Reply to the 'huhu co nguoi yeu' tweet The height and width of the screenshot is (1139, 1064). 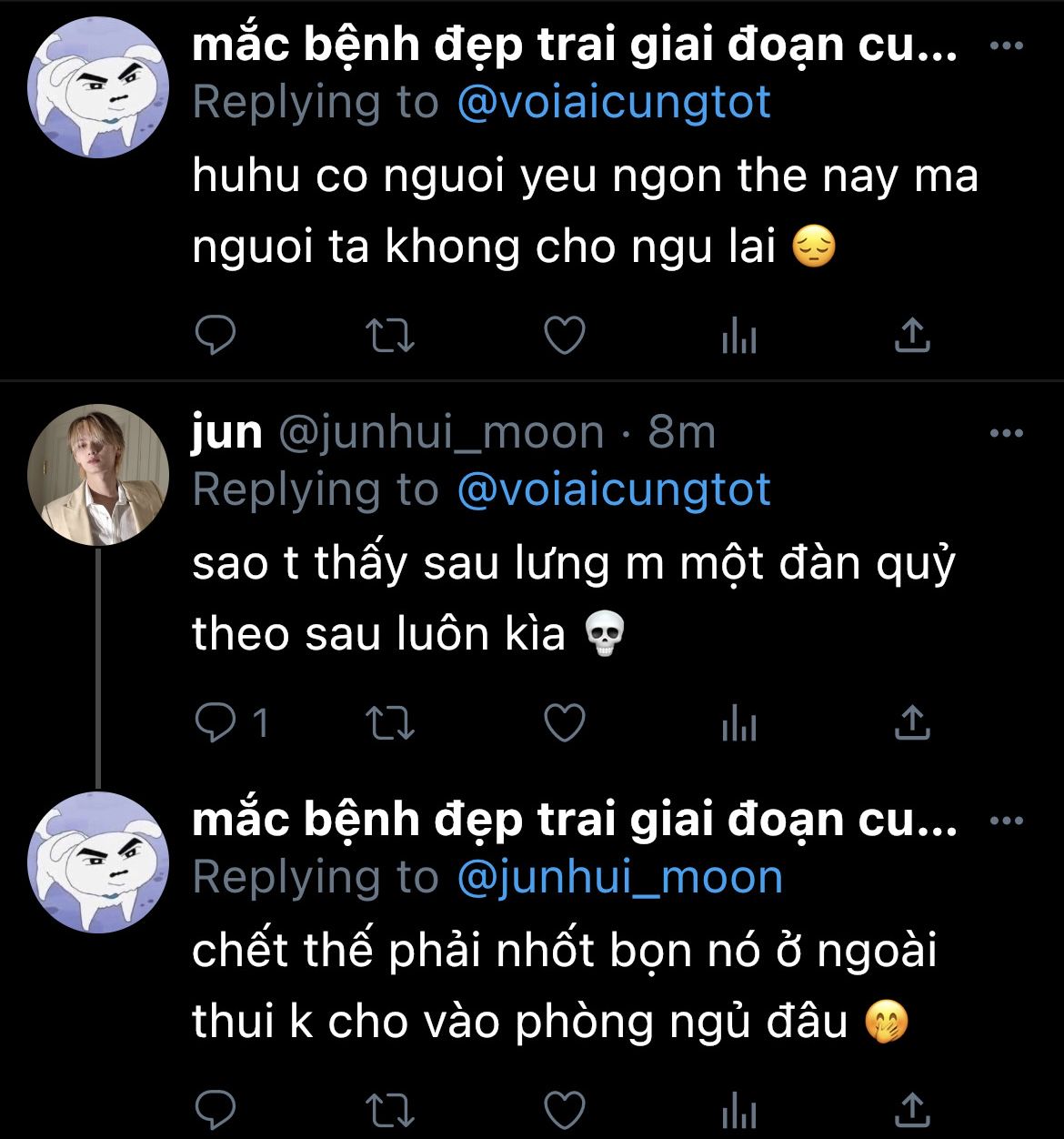[x=216, y=337]
